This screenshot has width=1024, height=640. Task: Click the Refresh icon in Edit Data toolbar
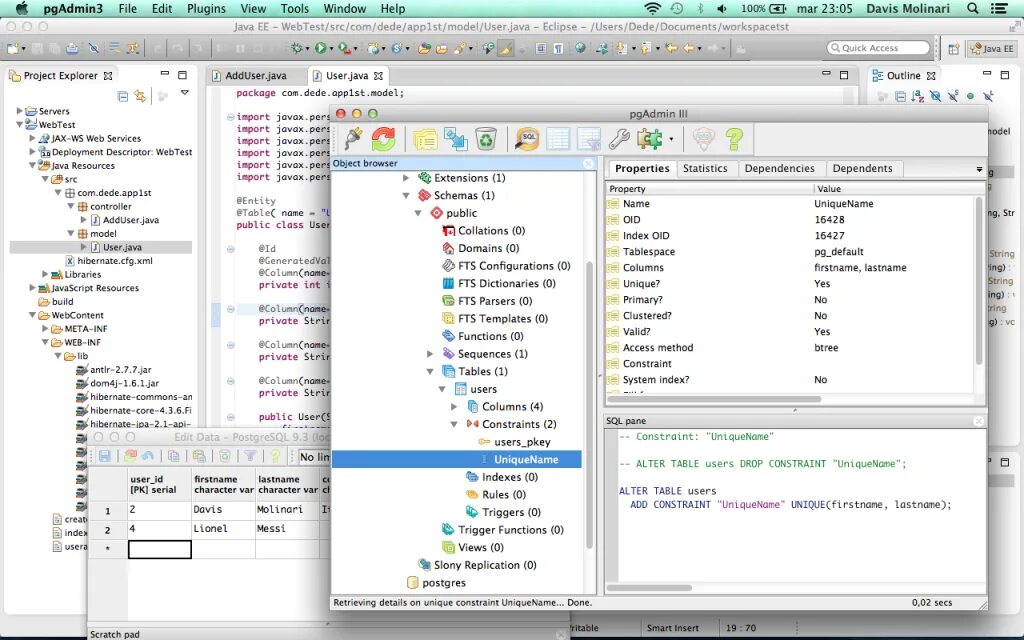pos(130,456)
